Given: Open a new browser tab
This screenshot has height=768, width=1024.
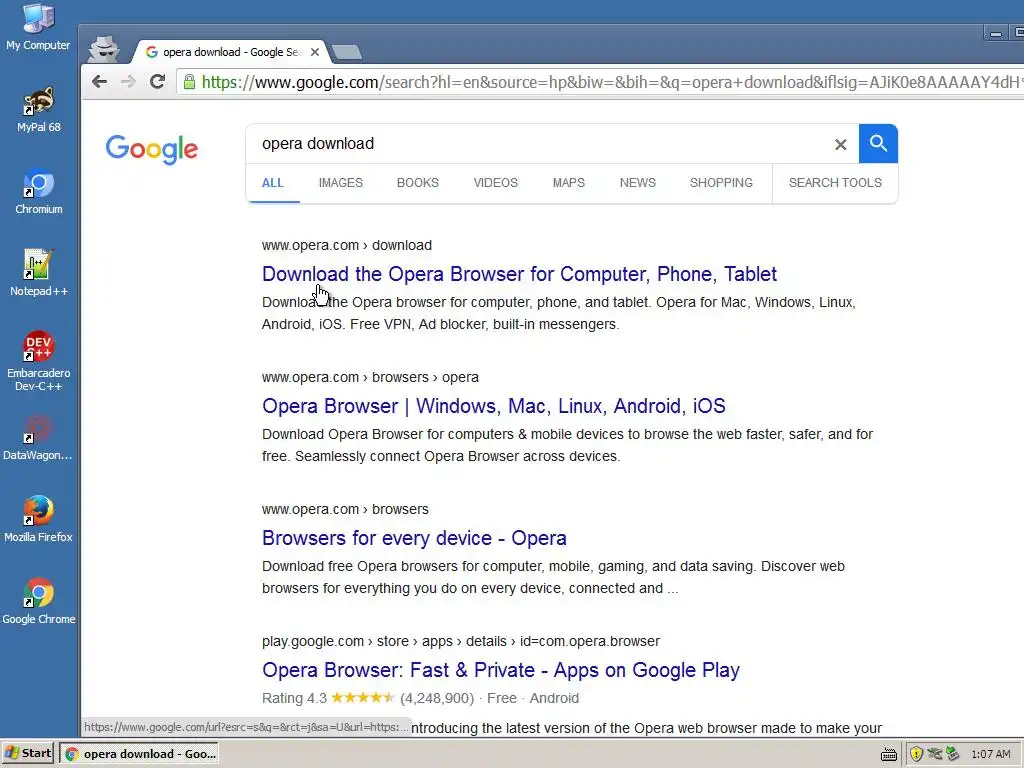Looking at the screenshot, I should pyautogui.click(x=347, y=52).
